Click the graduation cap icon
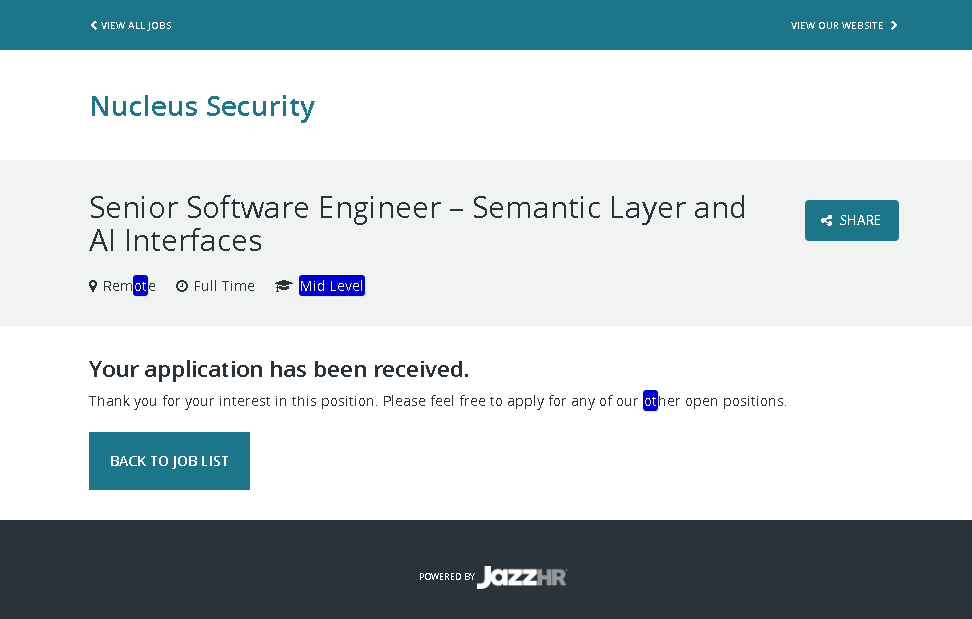Screen dimensions: 972x619 pos(284,286)
